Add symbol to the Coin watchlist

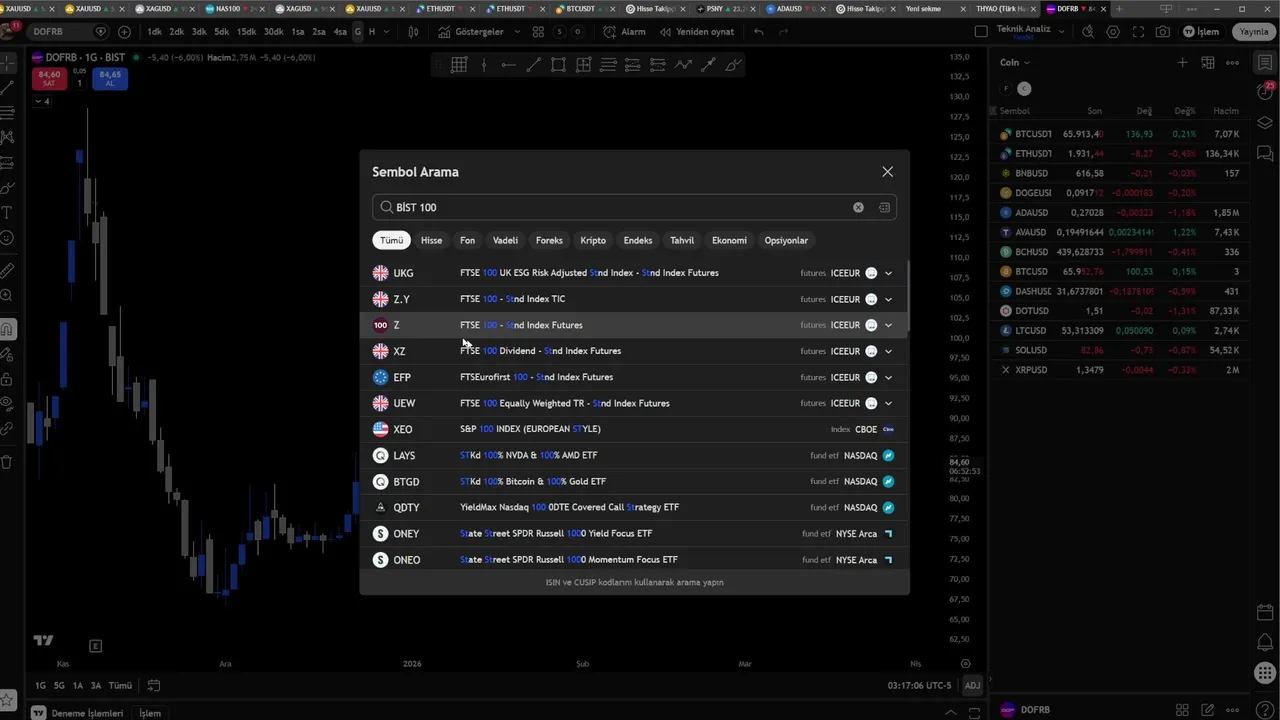click(1182, 62)
